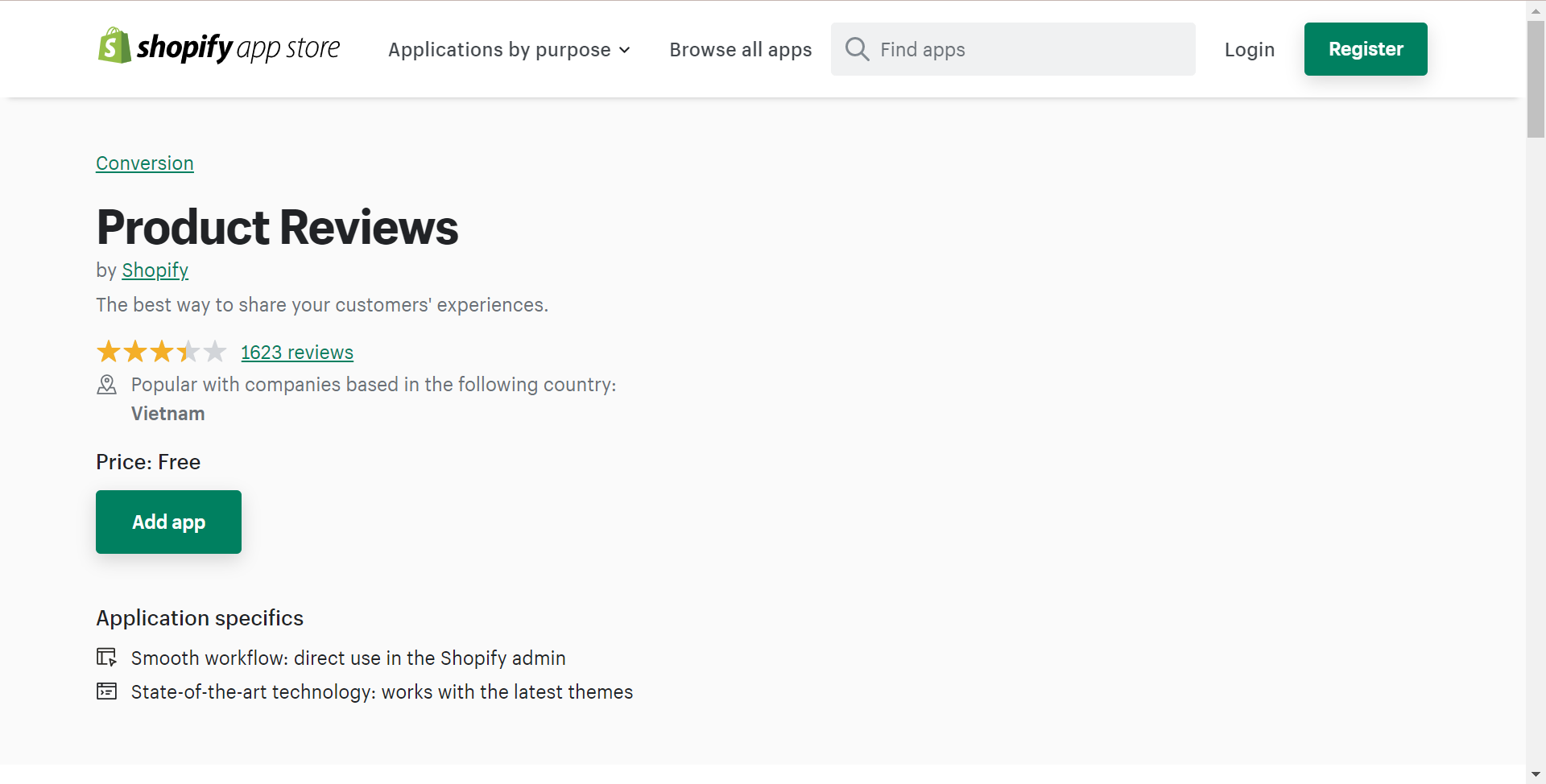Screen dimensions: 1546x784
Task: Focus the Find apps search field
Action: point(1013,49)
